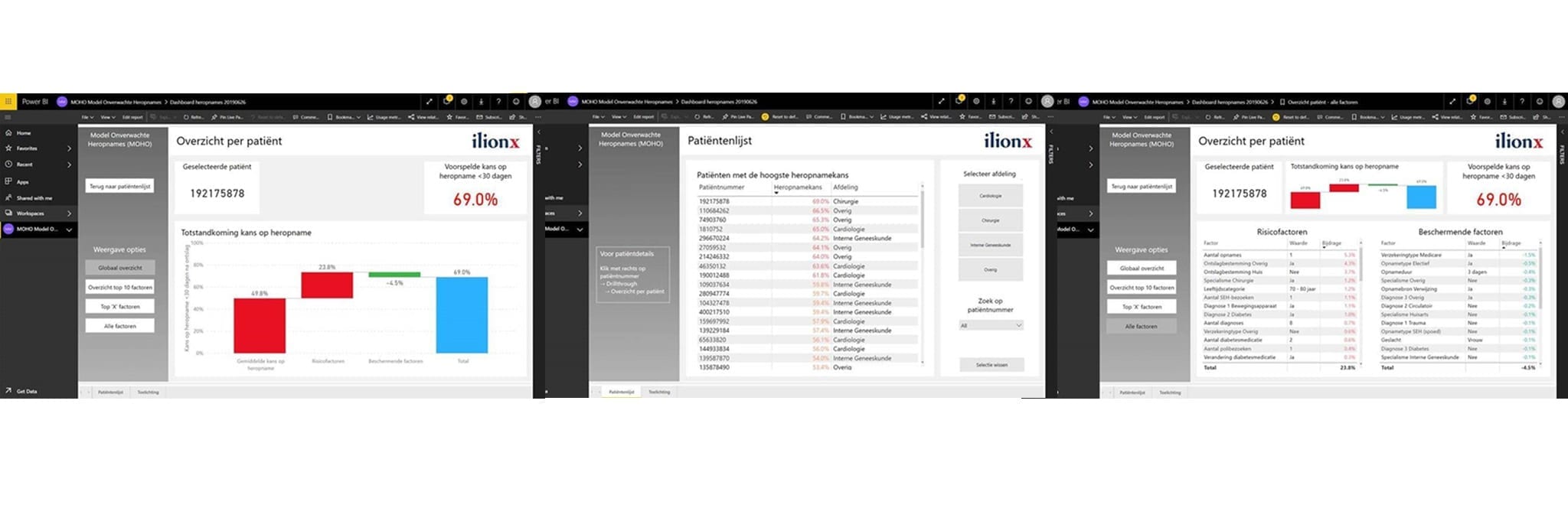1568x505 pixels.
Task: Click Get Data at the sidebar bottom
Action: 26,391
